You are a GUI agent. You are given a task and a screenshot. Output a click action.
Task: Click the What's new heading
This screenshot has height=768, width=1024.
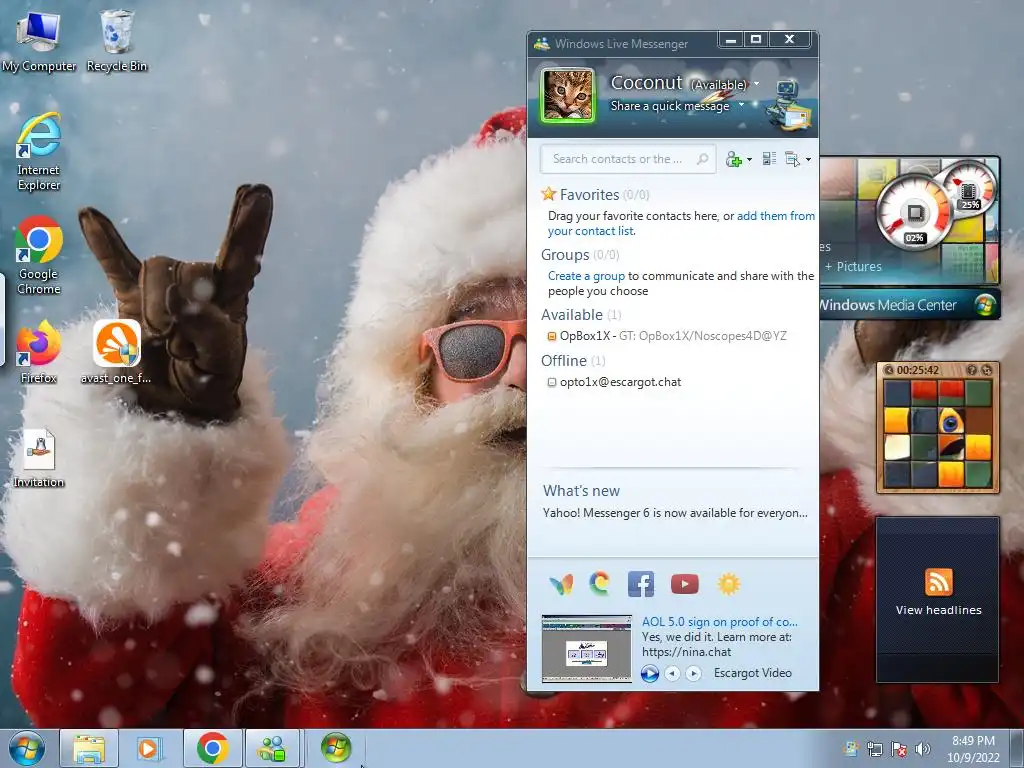pos(581,490)
